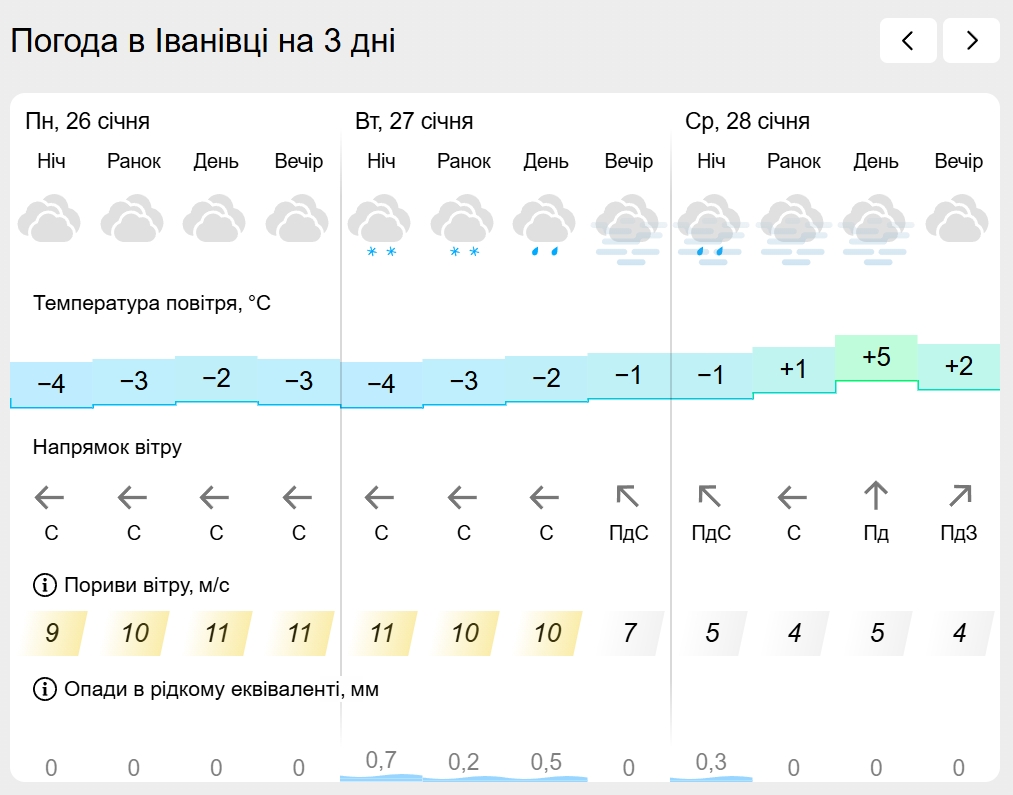Screen dimensions: 1013x795
Task: Click the Погода в Іванівці на 3 дні heading
Action: pos(203,42)
